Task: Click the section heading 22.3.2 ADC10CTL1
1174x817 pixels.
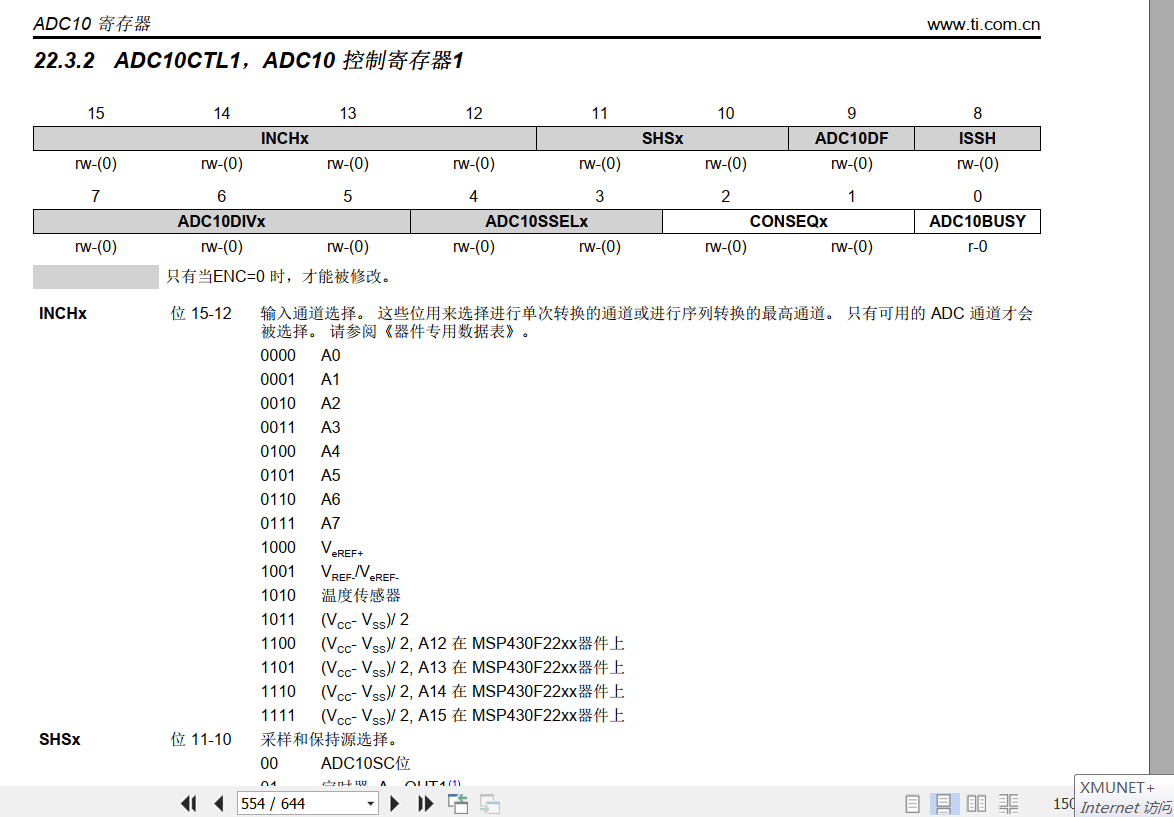Action: pyautogui.click(x=249, y=61)
